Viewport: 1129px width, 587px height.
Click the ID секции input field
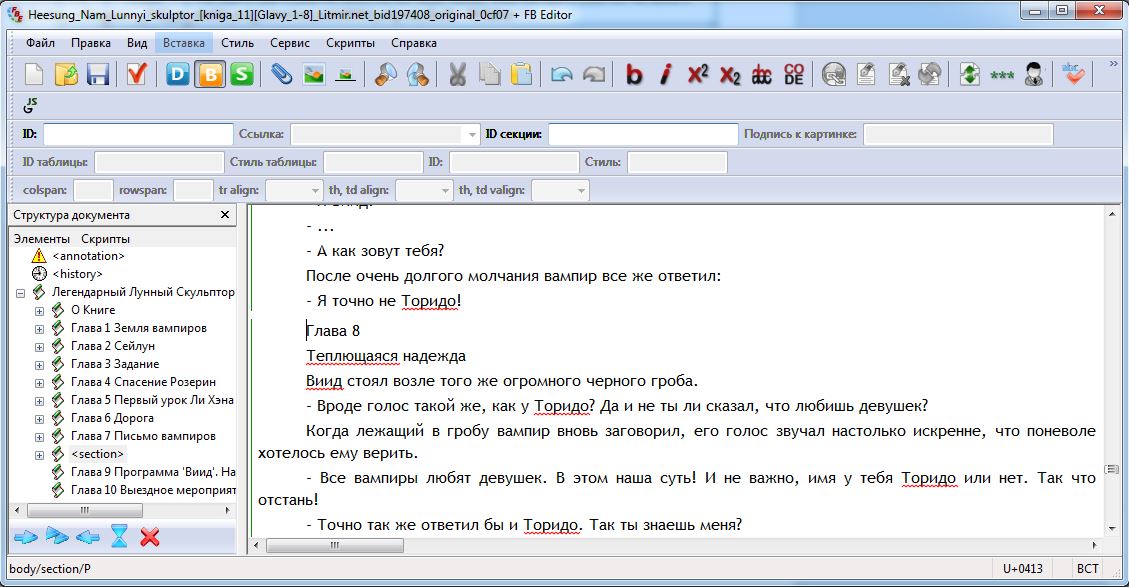[643, 134]
